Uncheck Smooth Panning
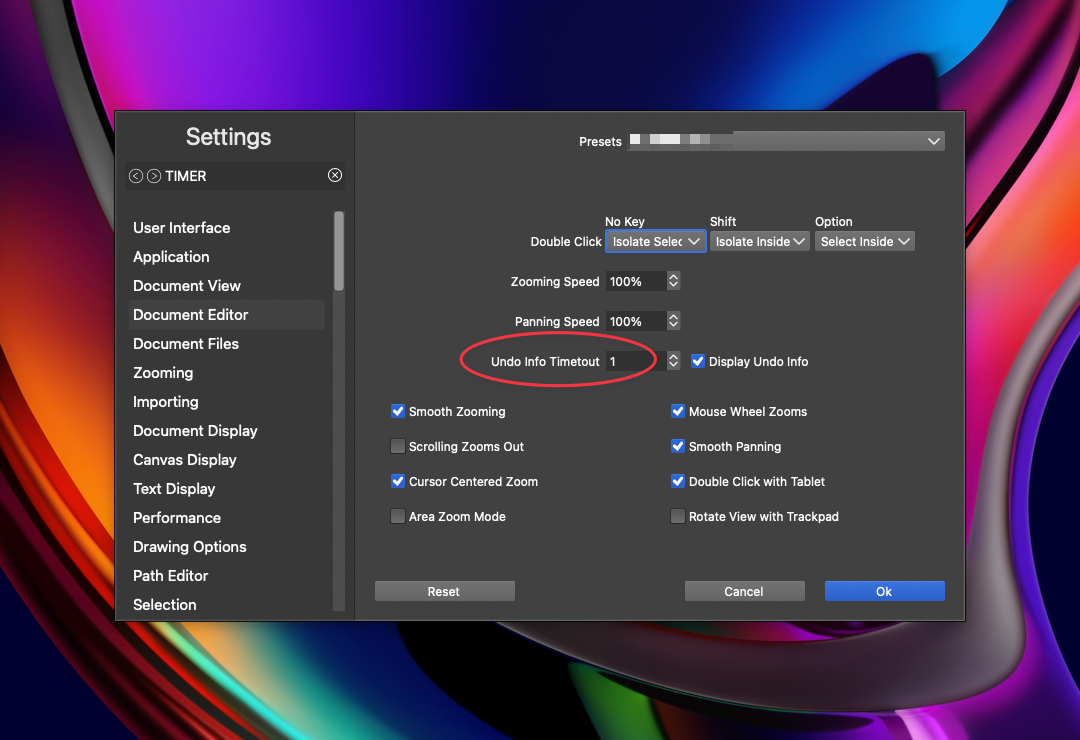 click(x=678, y=446)
